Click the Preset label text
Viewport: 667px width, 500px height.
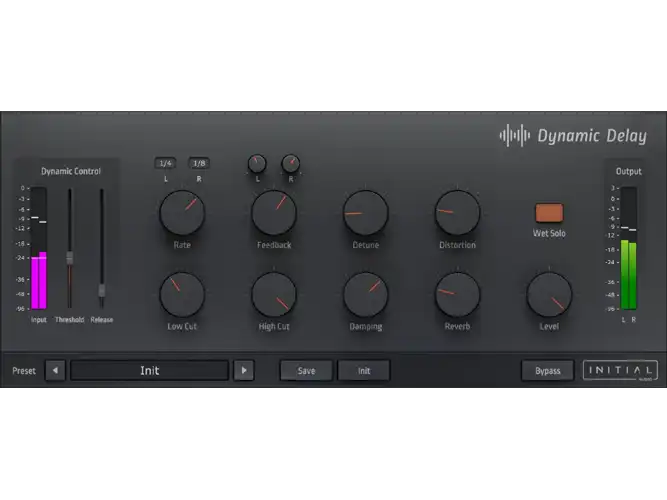pyautogui.click(x=24, y=371)
